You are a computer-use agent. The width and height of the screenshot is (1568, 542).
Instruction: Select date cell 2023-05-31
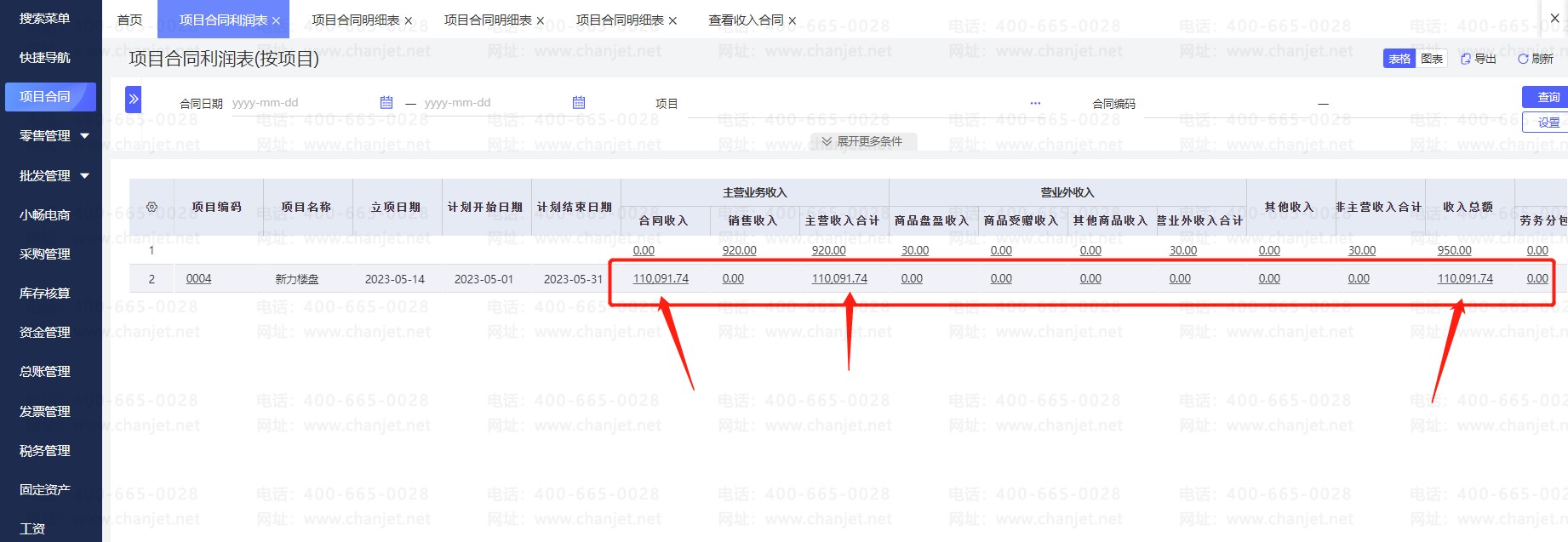tap(573, 279)
